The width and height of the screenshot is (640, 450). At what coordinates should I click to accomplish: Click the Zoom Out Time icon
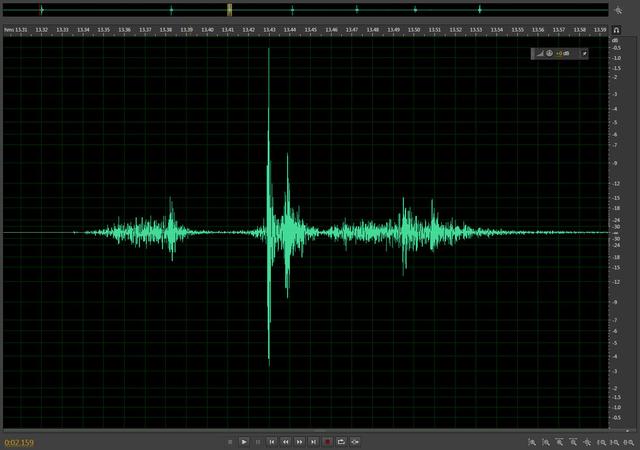pyautogui.click(x=573, y=442)
